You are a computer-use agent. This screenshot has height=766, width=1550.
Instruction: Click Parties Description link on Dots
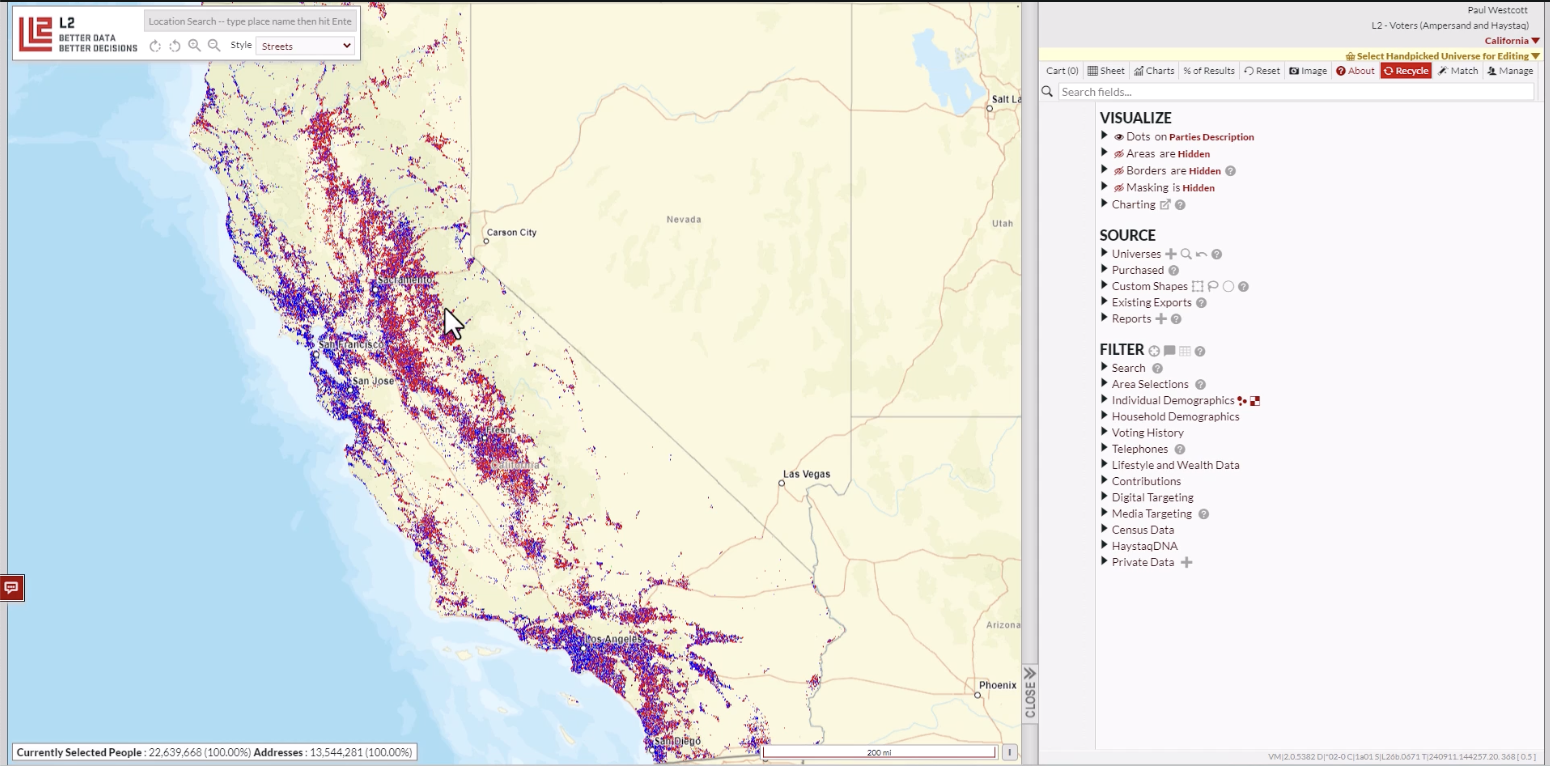coord(1211,137)
